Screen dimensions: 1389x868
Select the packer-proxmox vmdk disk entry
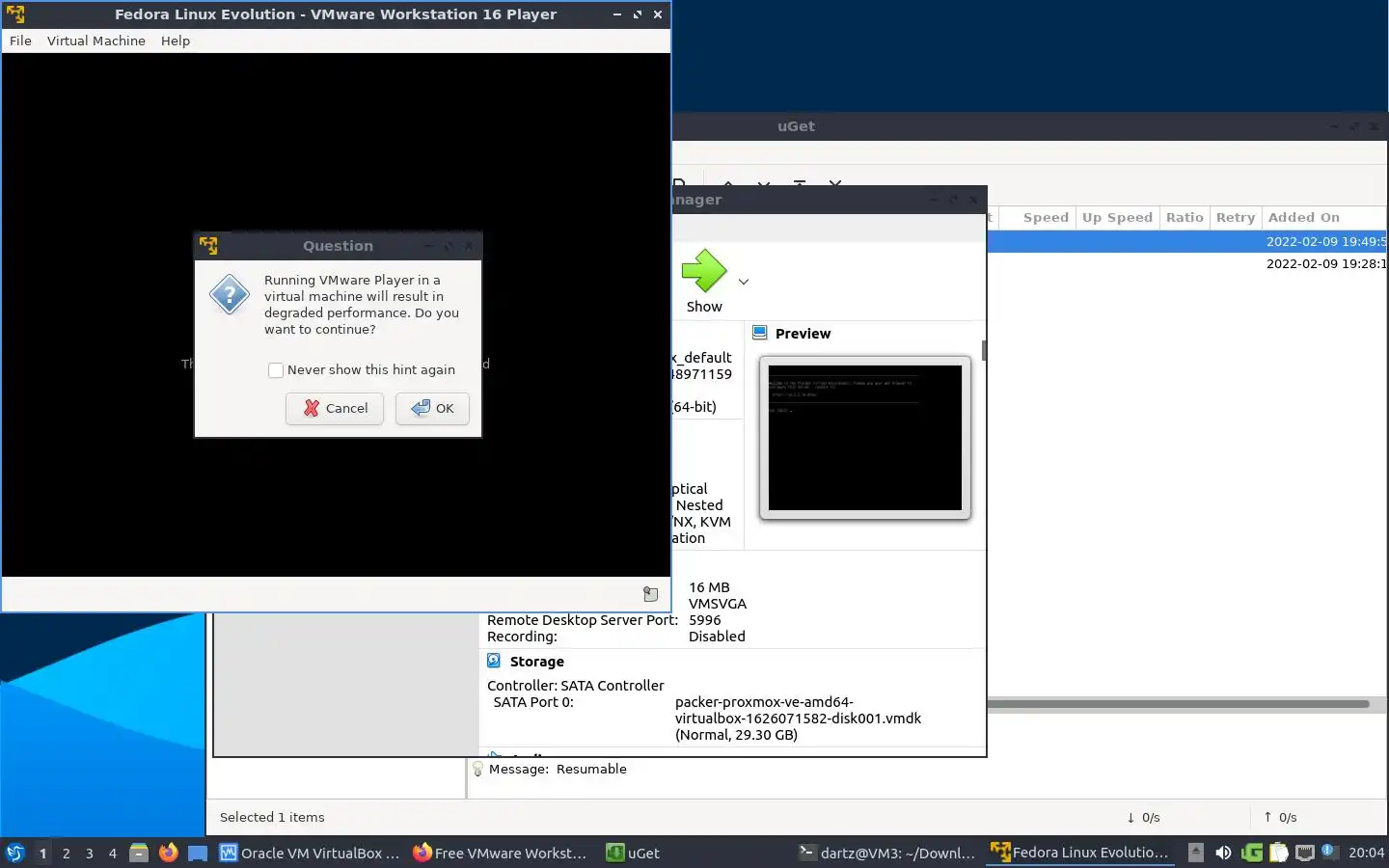click(798, 719)
